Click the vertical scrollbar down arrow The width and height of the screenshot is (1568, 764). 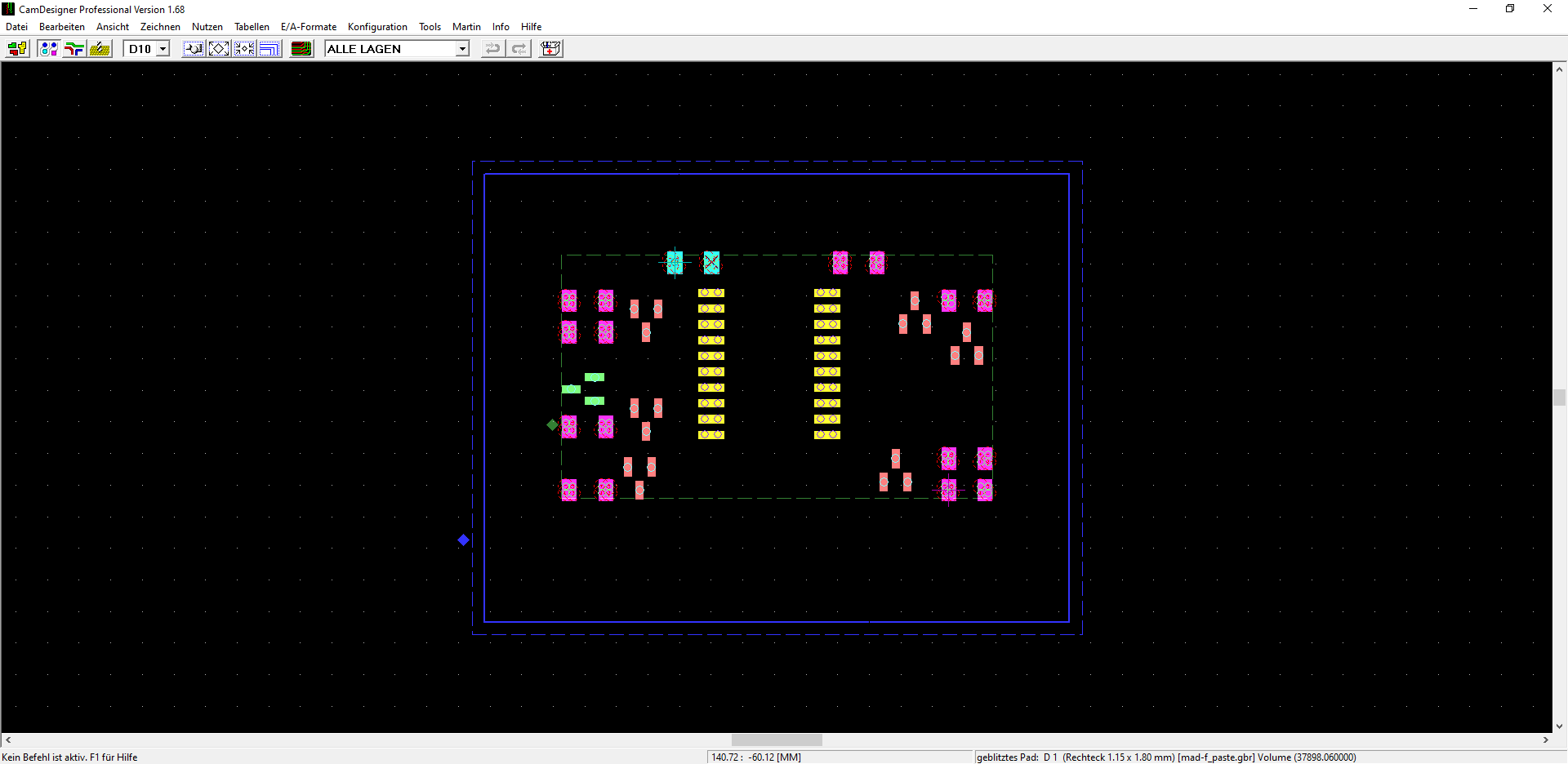click(x=1559, y=726)
